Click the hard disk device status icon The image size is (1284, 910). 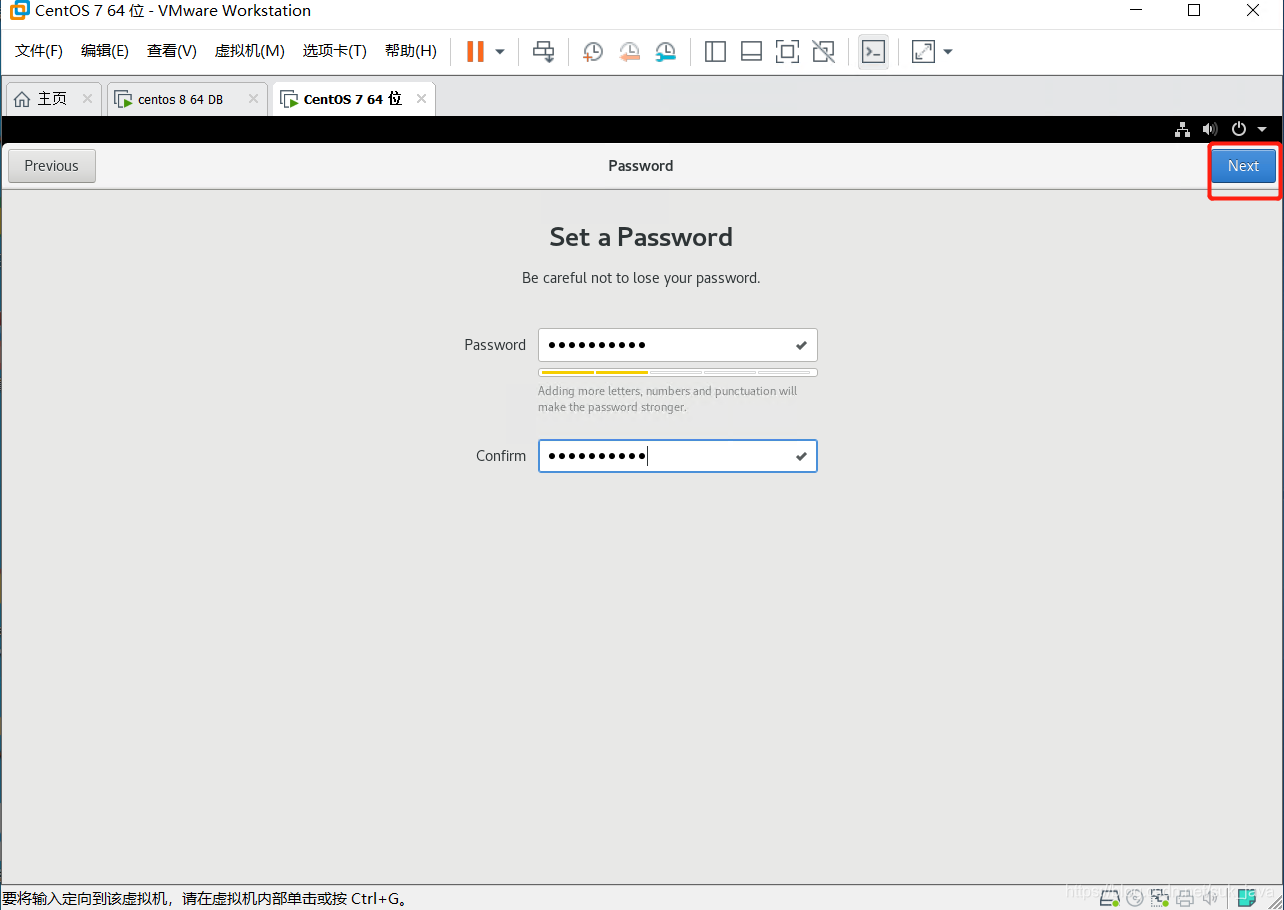pyautogui.click(x=1109, y=898)
